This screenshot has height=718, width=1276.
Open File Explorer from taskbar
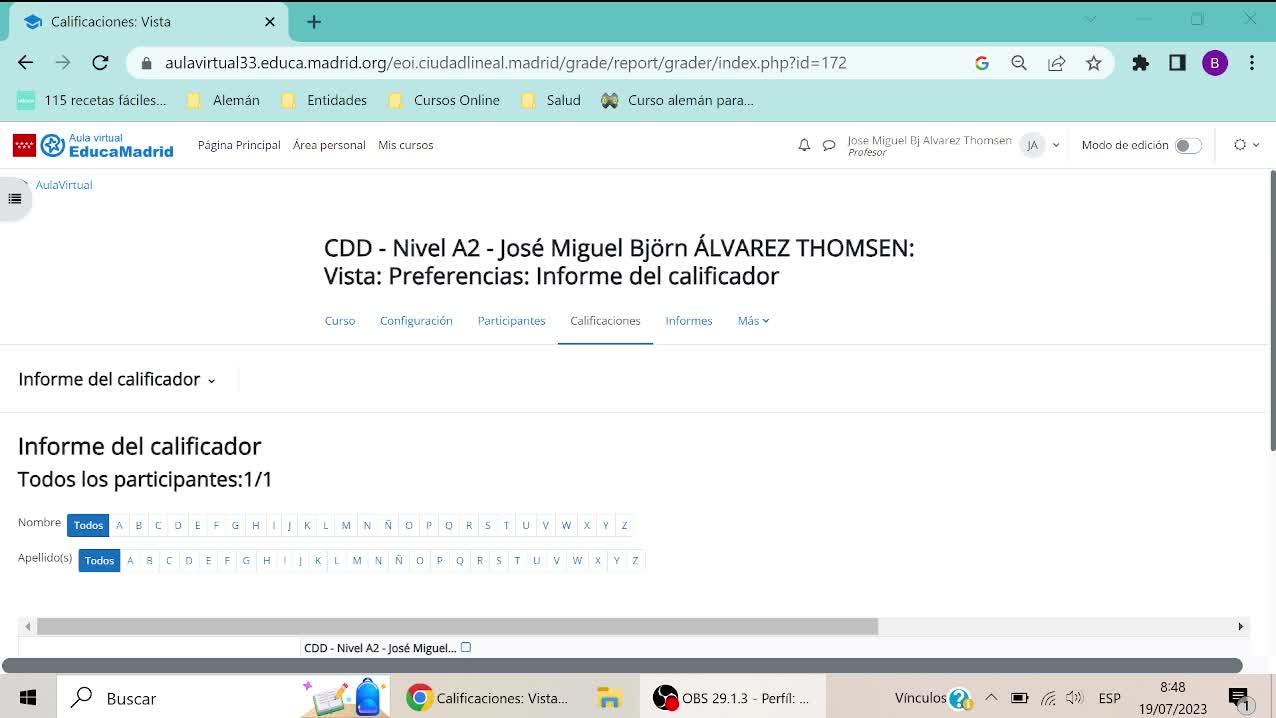pos(609,698)
